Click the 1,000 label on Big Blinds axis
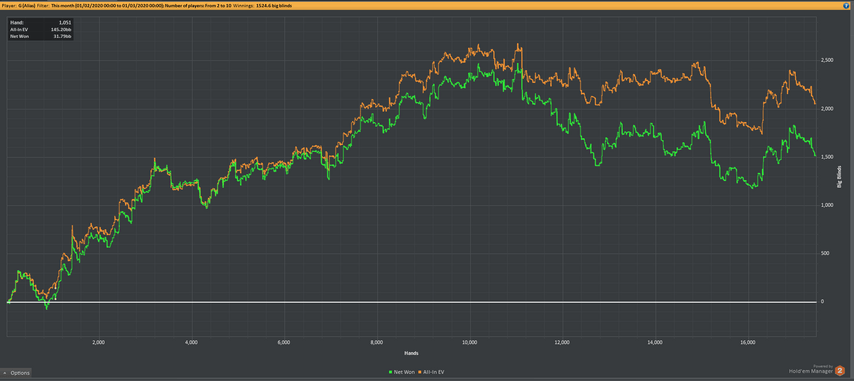 pyautogui.click(x=827, y=205)
